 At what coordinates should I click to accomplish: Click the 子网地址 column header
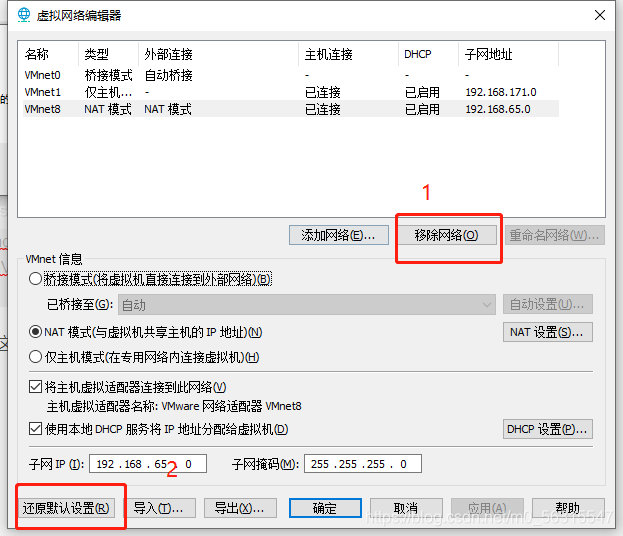[509, 54]
